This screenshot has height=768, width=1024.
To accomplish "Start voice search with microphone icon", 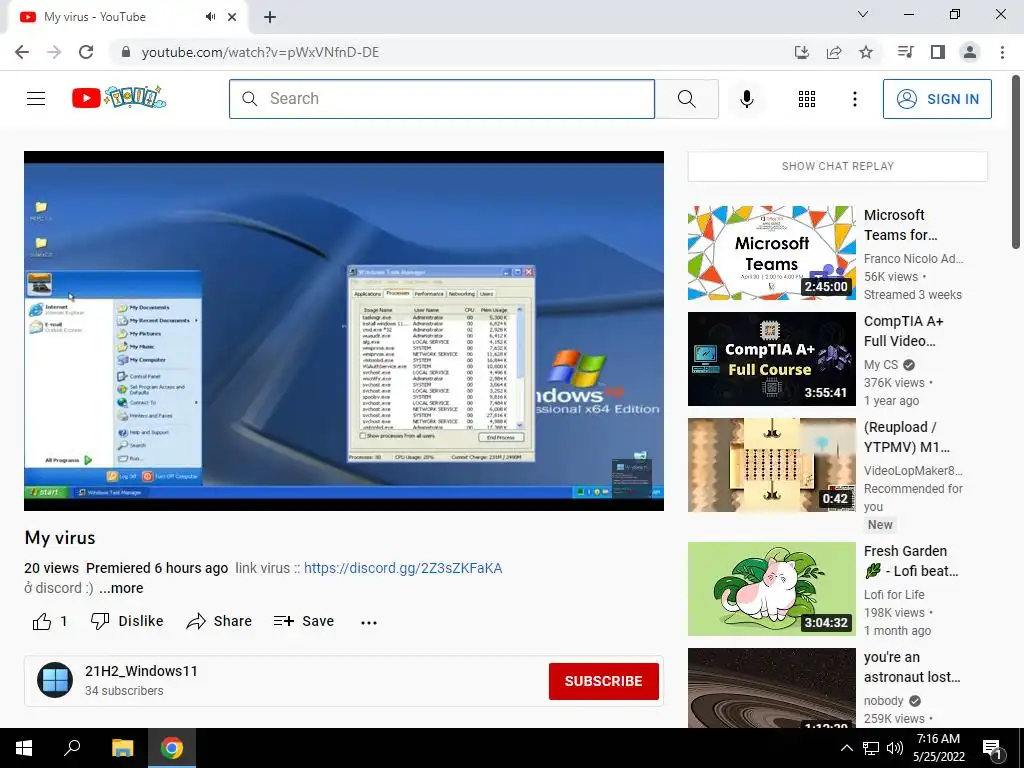I will (746, 99).
